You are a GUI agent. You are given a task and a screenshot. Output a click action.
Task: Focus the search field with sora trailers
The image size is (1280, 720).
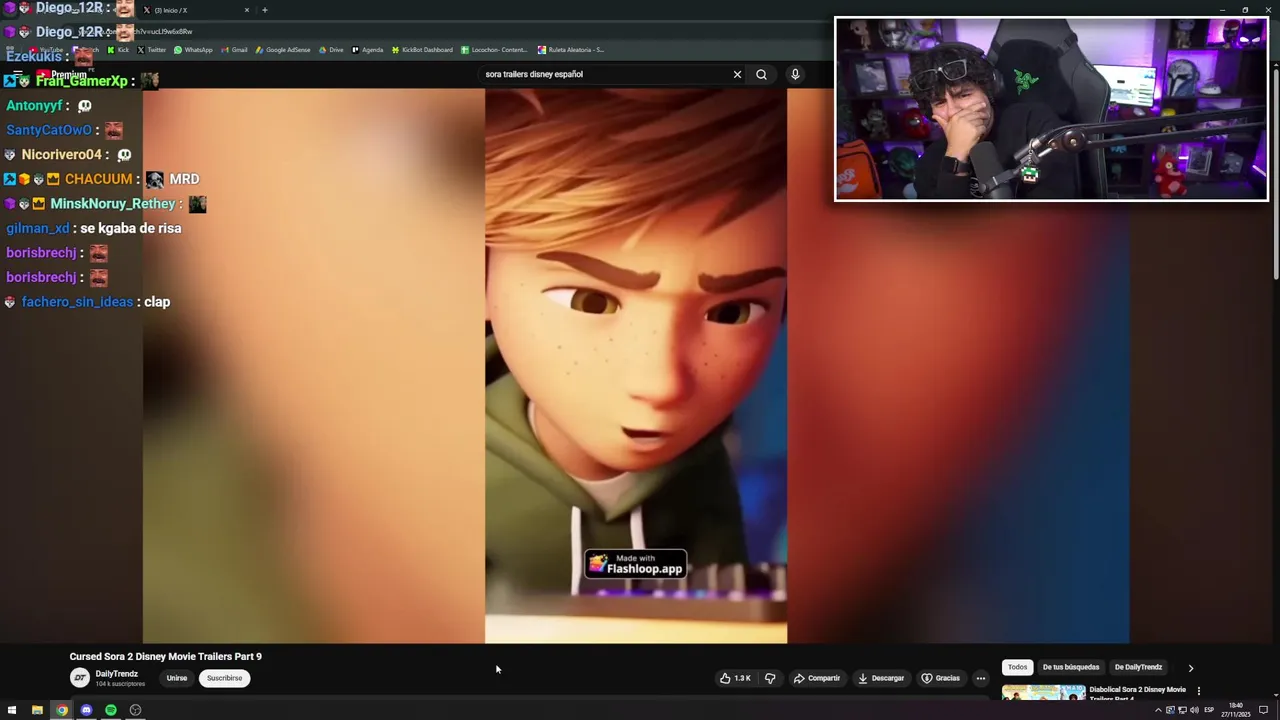pos(605,74)
